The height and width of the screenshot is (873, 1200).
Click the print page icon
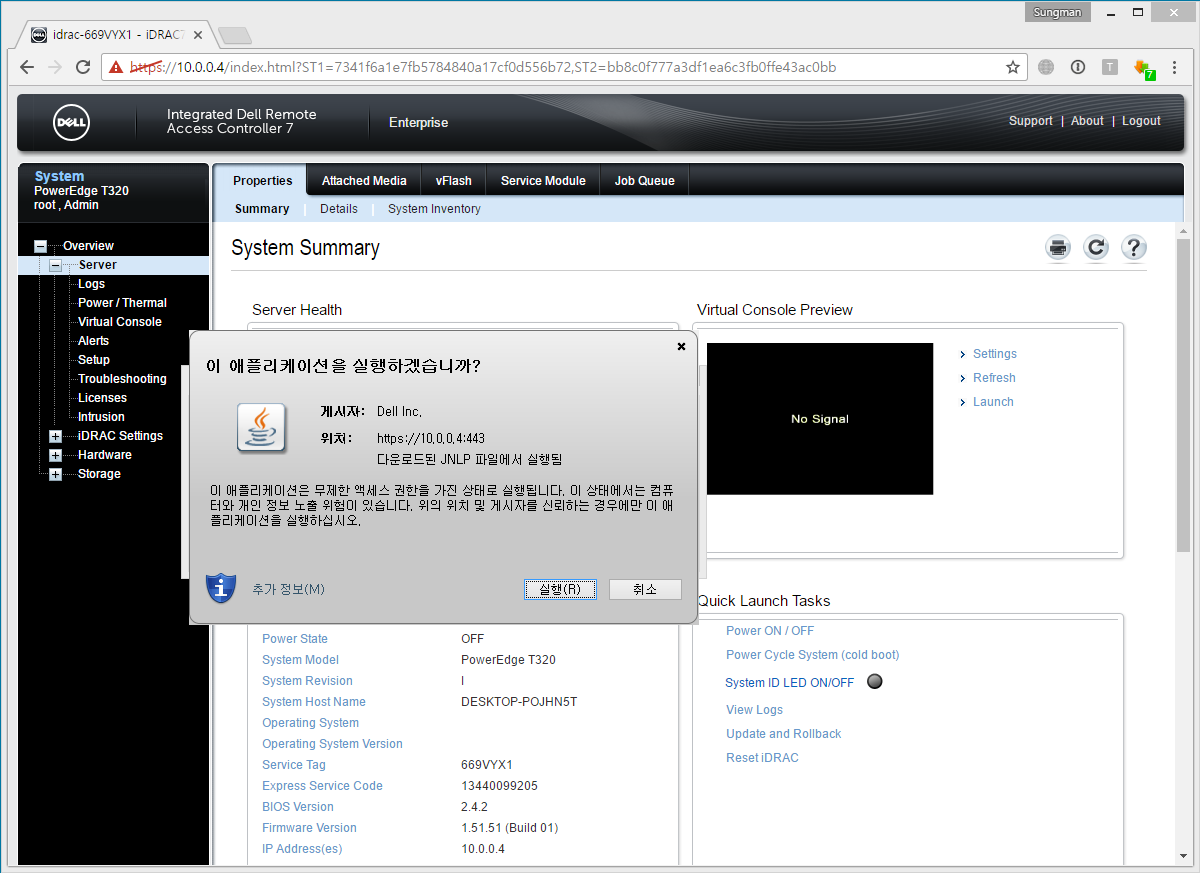pos(1058,248)
